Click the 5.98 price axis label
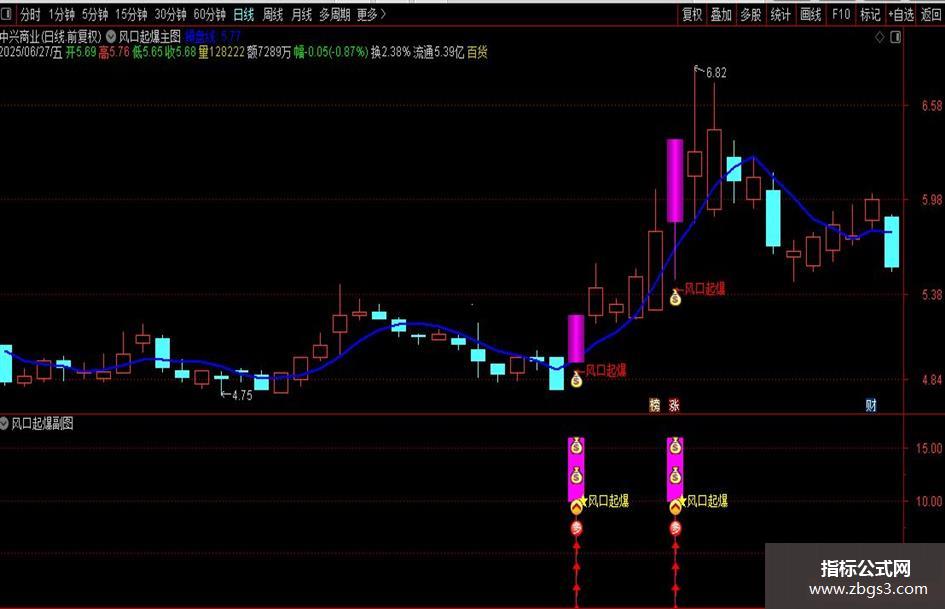The width and height of the screenshot is (945, 609). tap(931, 200)
